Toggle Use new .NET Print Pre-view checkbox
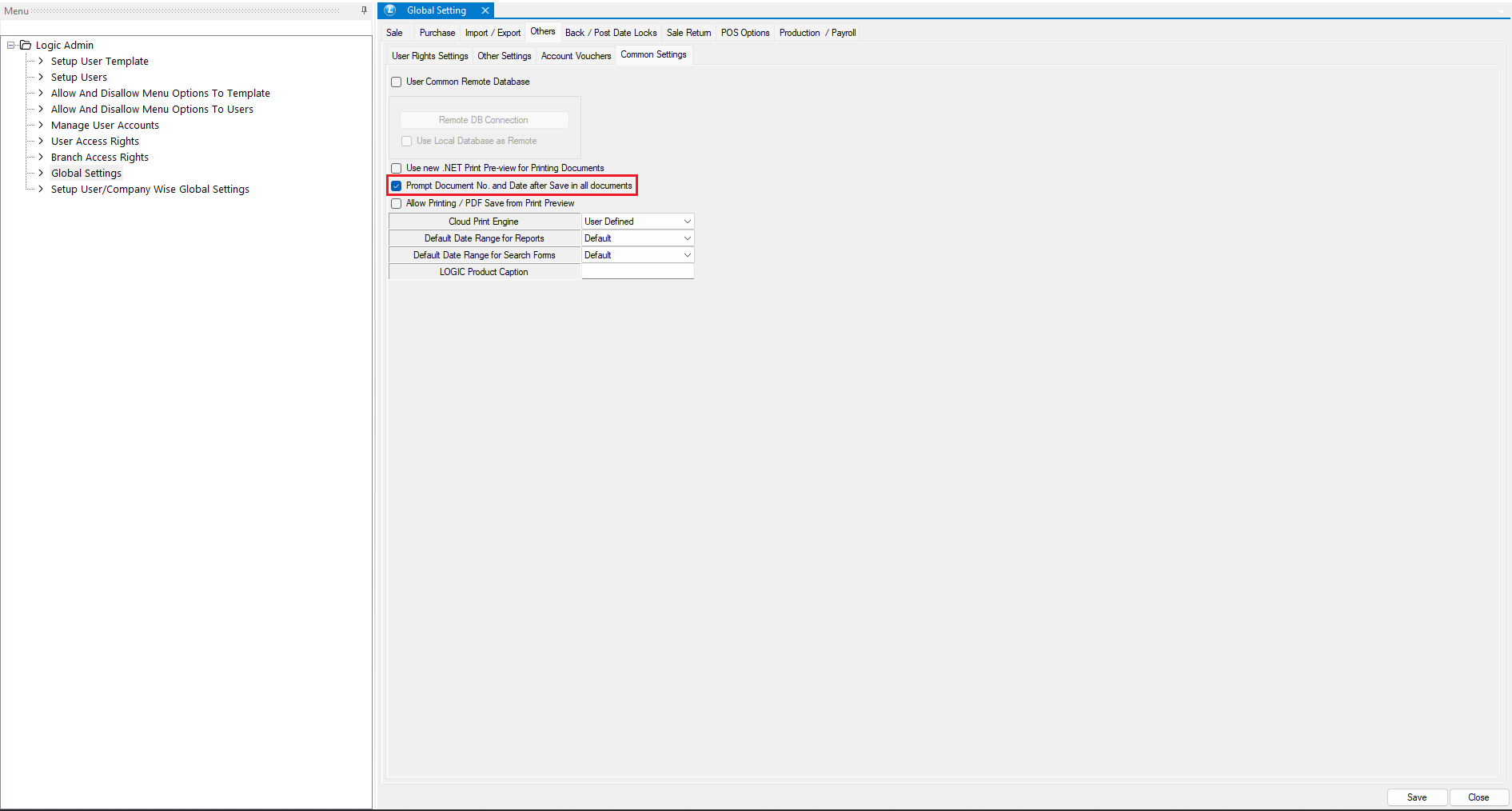The width and height of the screenshot is (1512, 811). coord(397,169)
